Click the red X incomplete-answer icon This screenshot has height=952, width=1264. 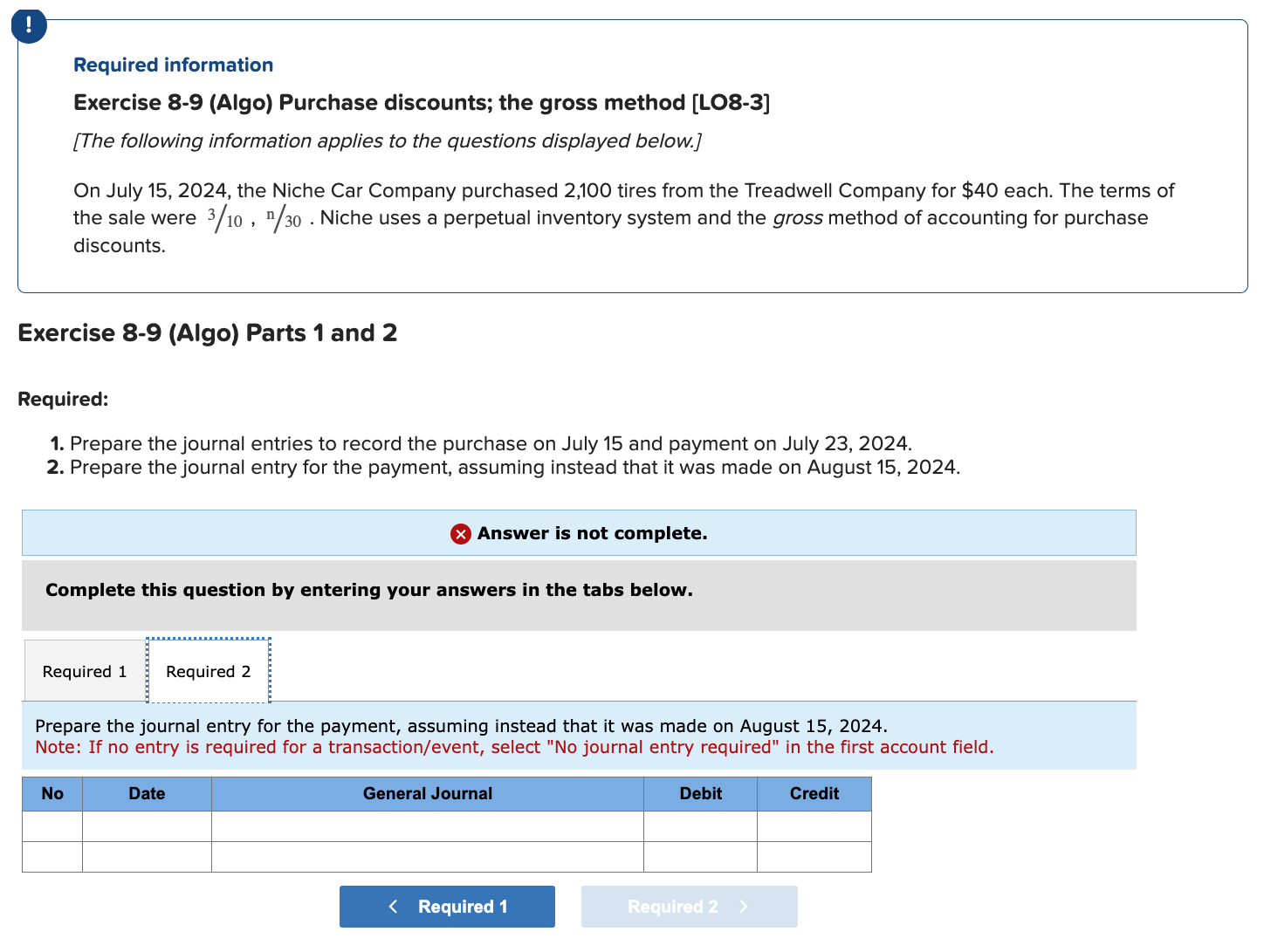(x=460, y=533)
